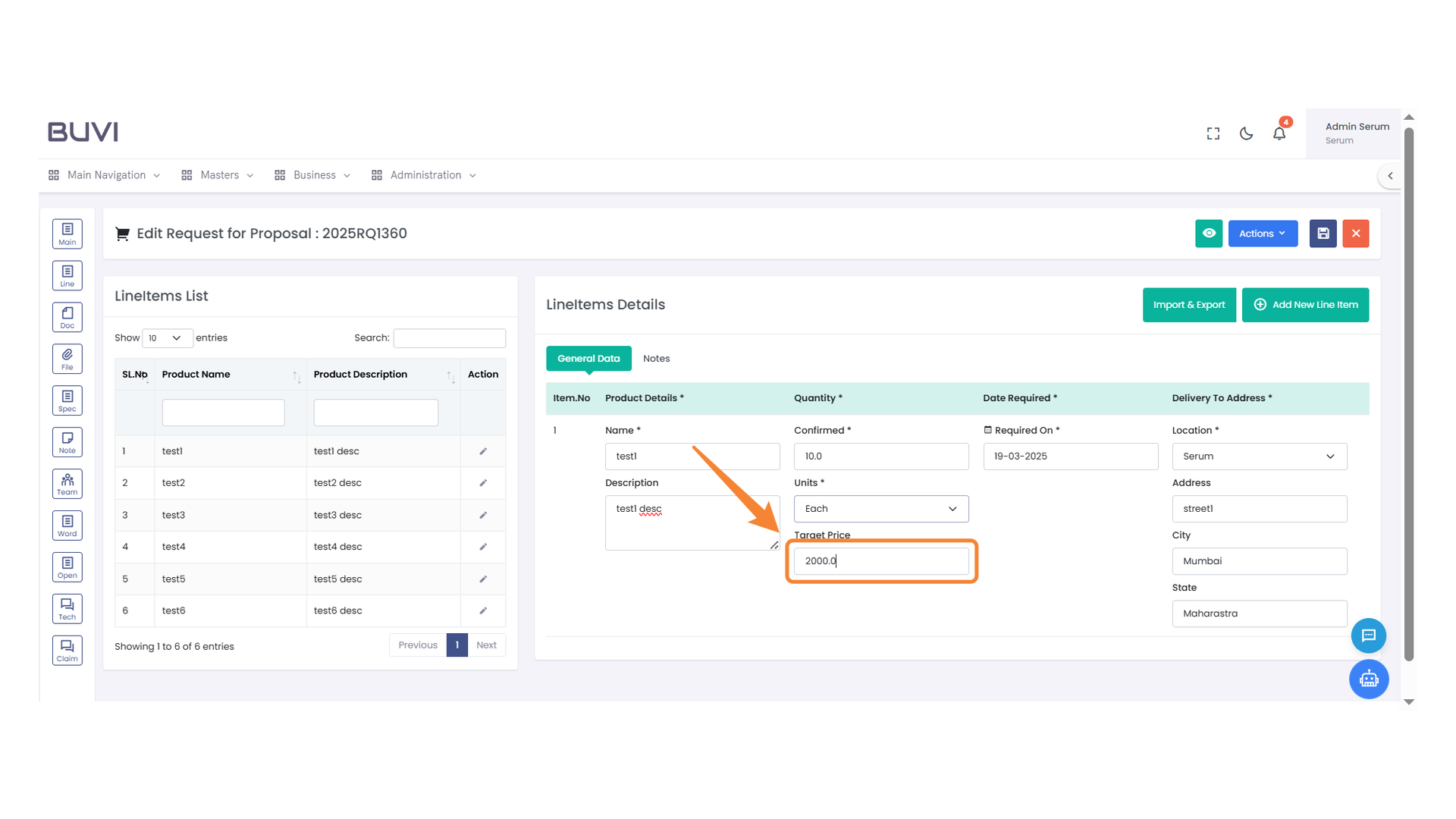Edit the pencil icon beside test4
The width and height of the screenshot is (1456, 819).
click(x=483, y=547)
